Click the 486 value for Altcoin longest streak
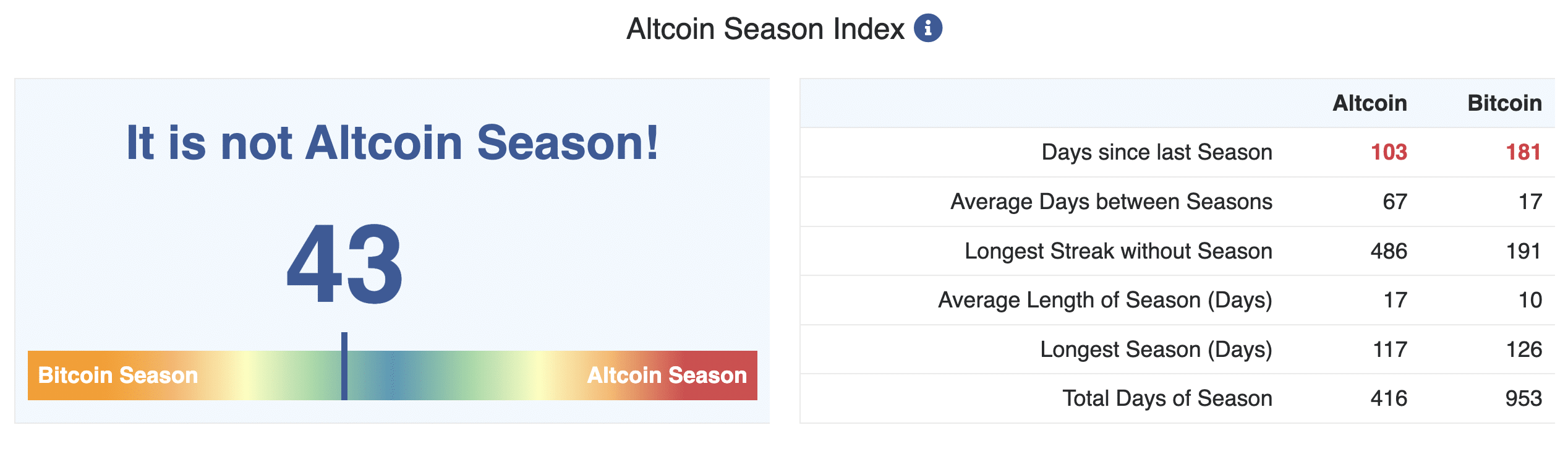 click(1391, 251)
